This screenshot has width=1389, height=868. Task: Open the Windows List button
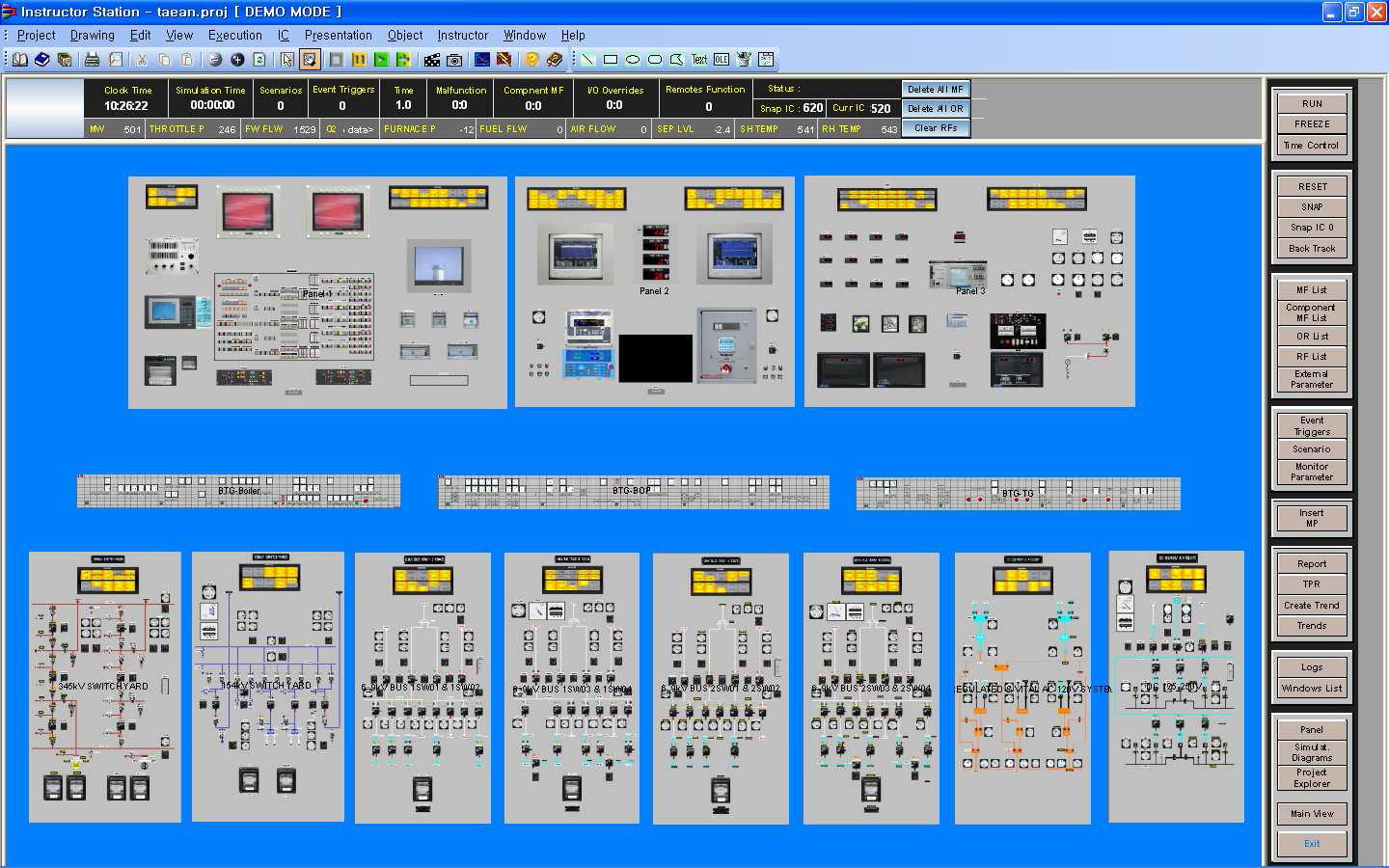[1312, 689]
